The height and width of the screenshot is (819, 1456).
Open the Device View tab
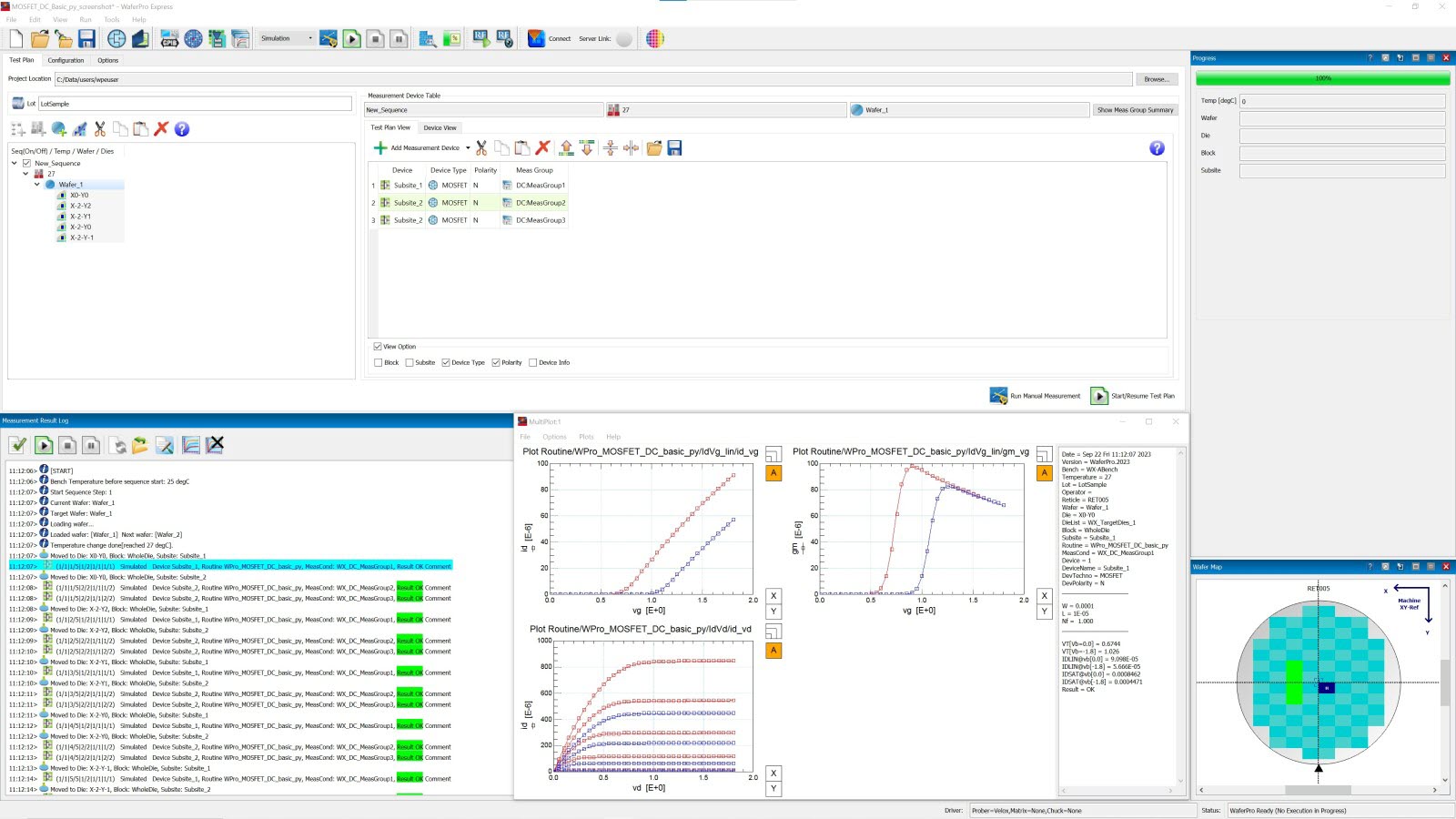pyautogui.click(x=440, y=127)
